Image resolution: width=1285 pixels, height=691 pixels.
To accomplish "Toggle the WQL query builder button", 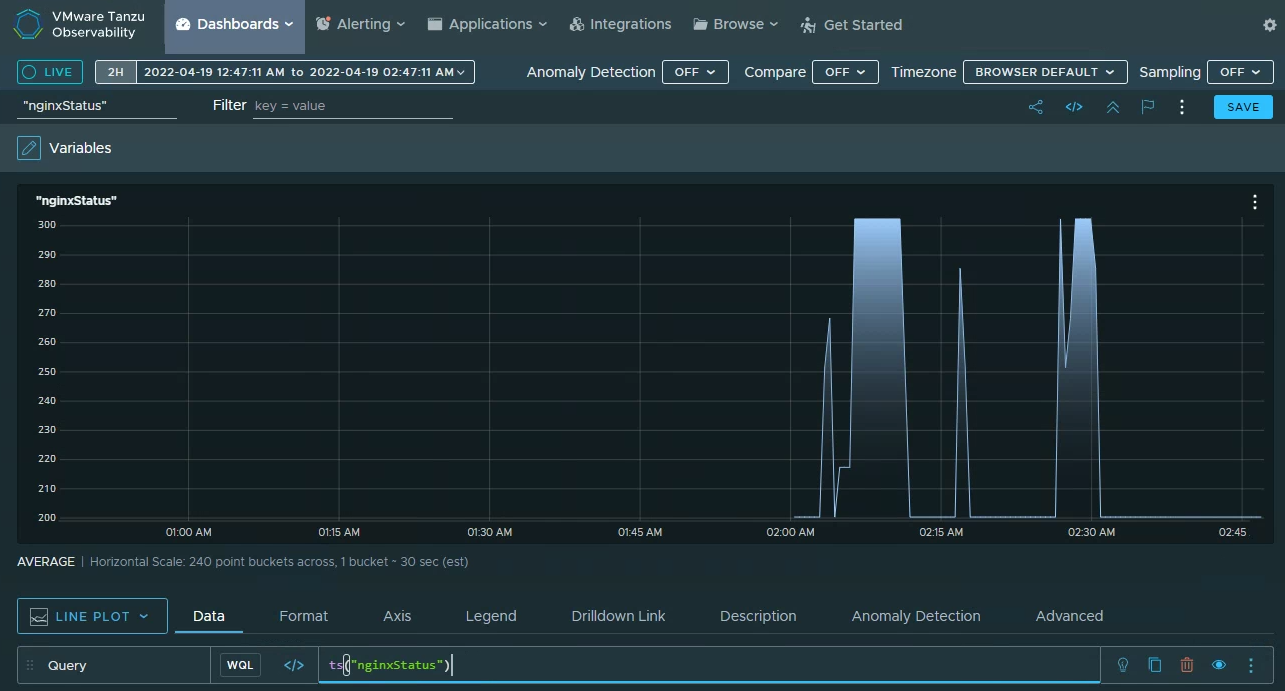I will tap(240, 665).
